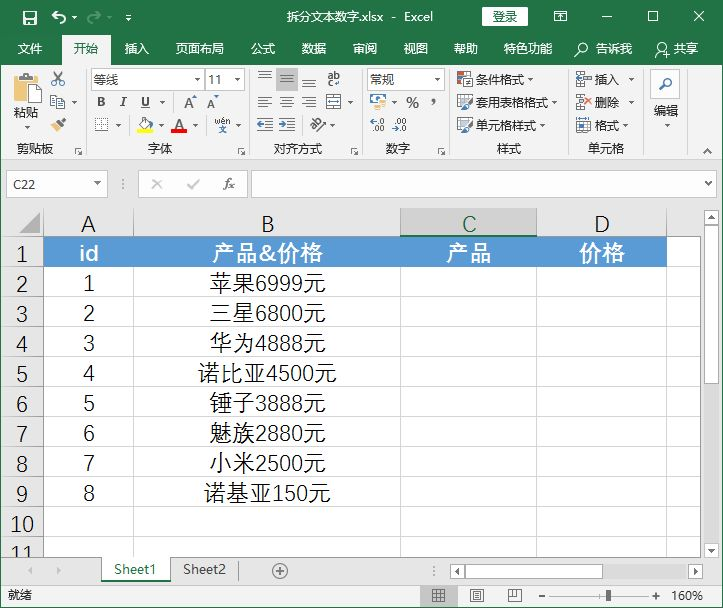Open the Insert Function fx dialog
The height and width of the screenshot is (608, 723).
229,184
